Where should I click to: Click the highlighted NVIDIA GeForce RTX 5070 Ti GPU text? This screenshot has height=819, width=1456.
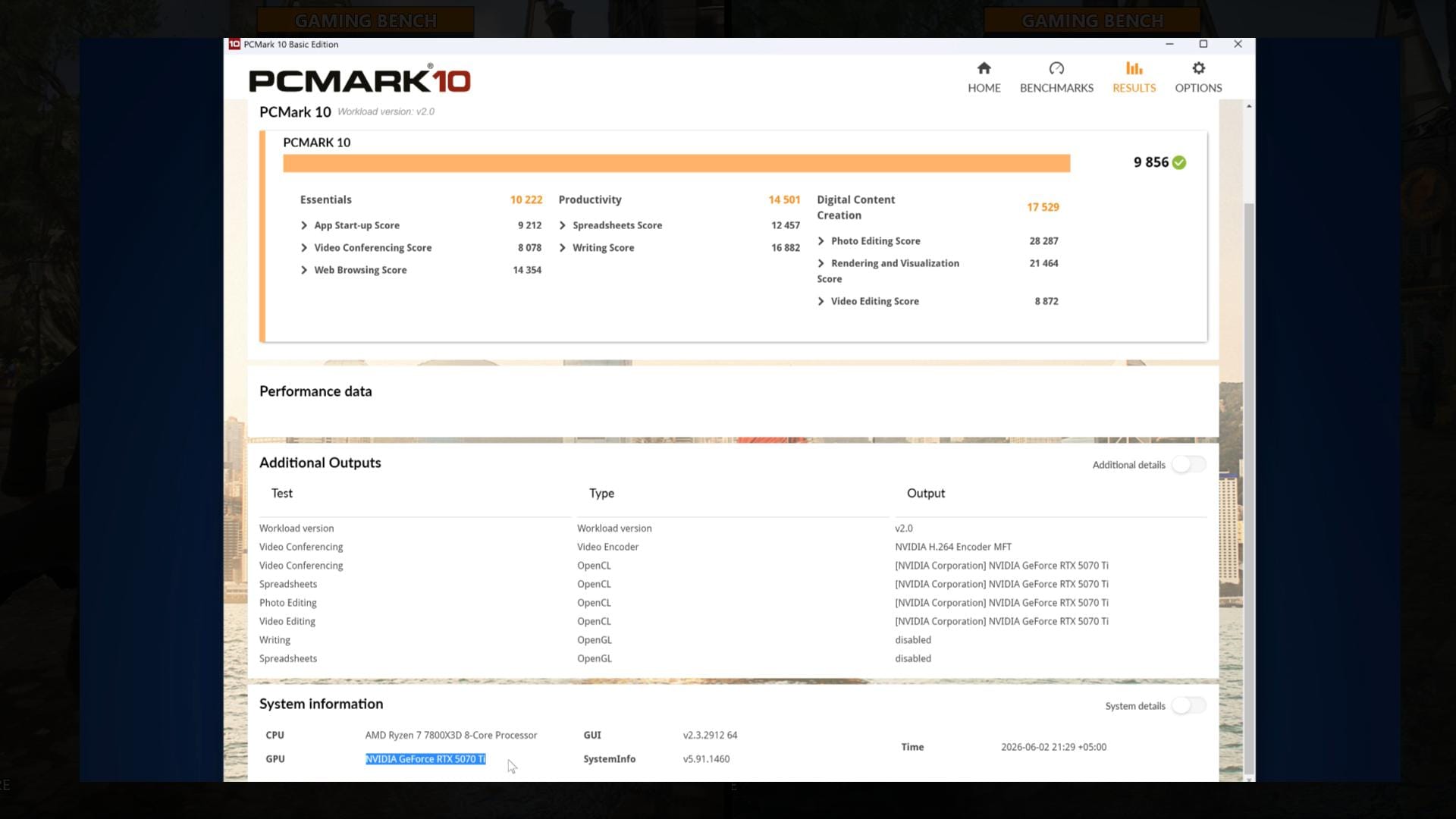pyautogui.click(x=425, y=759)
